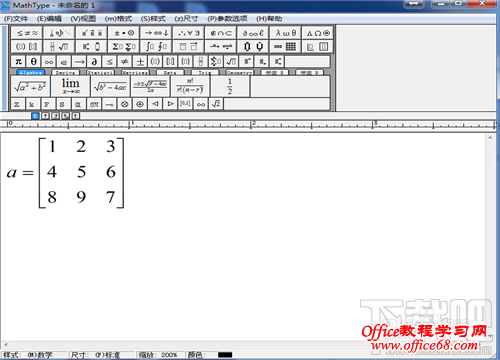The image size is (500, 360).
Task: Open the uppercase Greek letters palette (Δ Ω ⊗)
Action: pos(318,33)
